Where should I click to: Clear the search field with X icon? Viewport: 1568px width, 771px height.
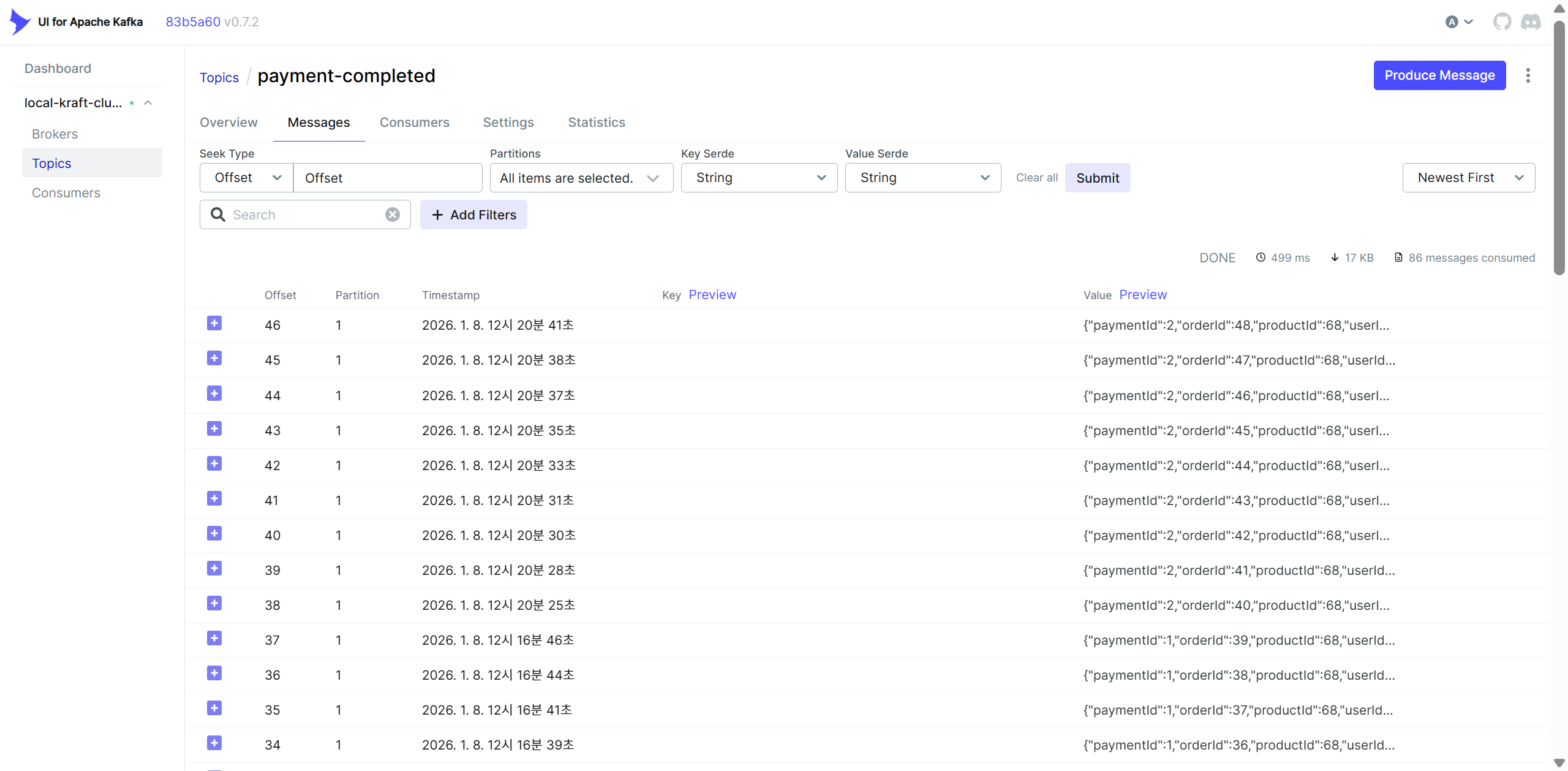coord(393,215)
